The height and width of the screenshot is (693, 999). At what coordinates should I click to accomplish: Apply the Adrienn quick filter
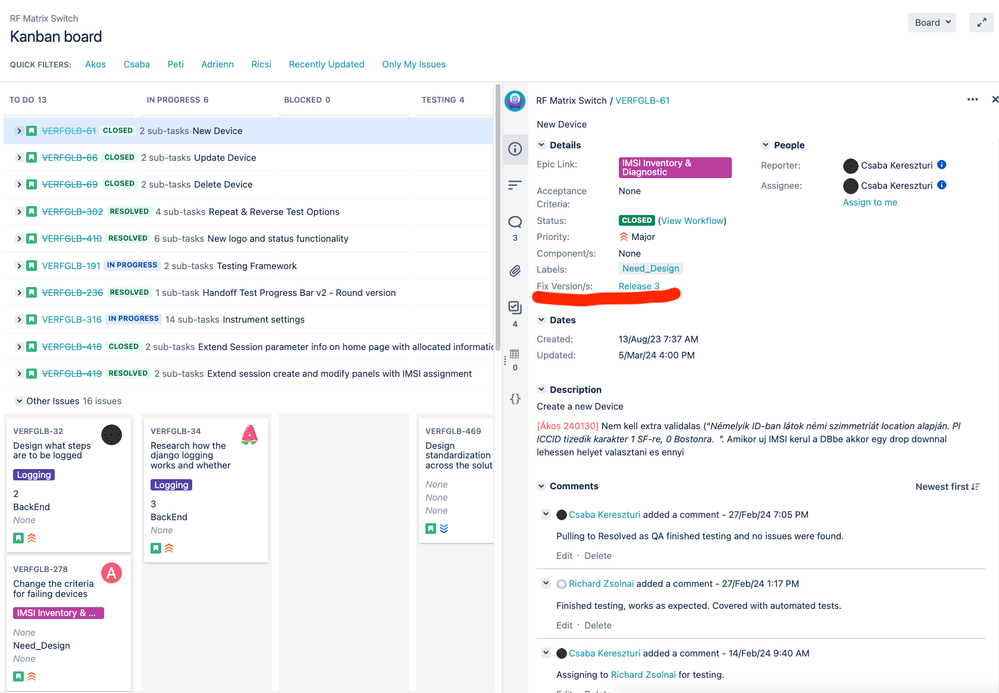click(217, 64)
